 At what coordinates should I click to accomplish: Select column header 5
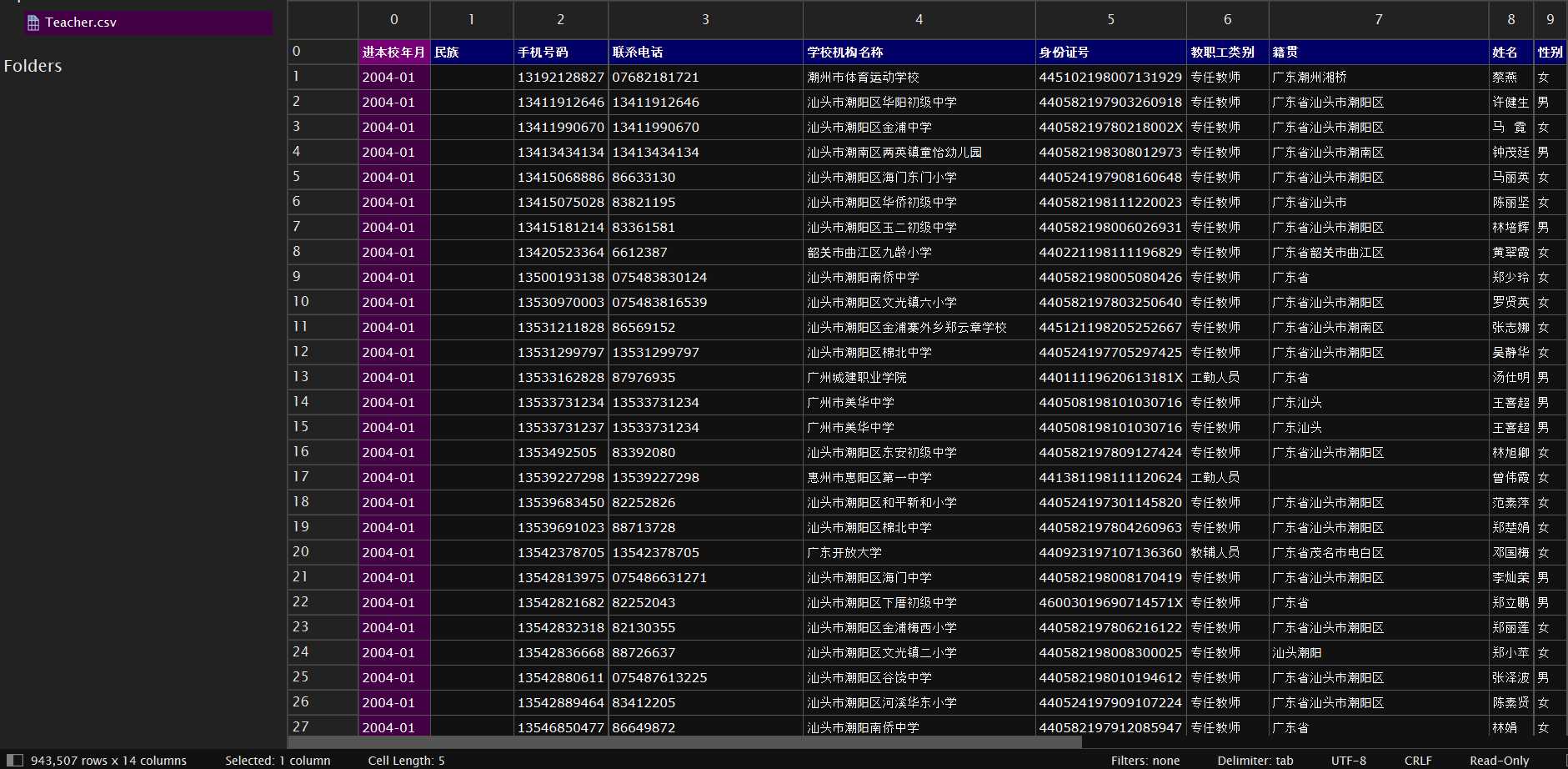1110,19
